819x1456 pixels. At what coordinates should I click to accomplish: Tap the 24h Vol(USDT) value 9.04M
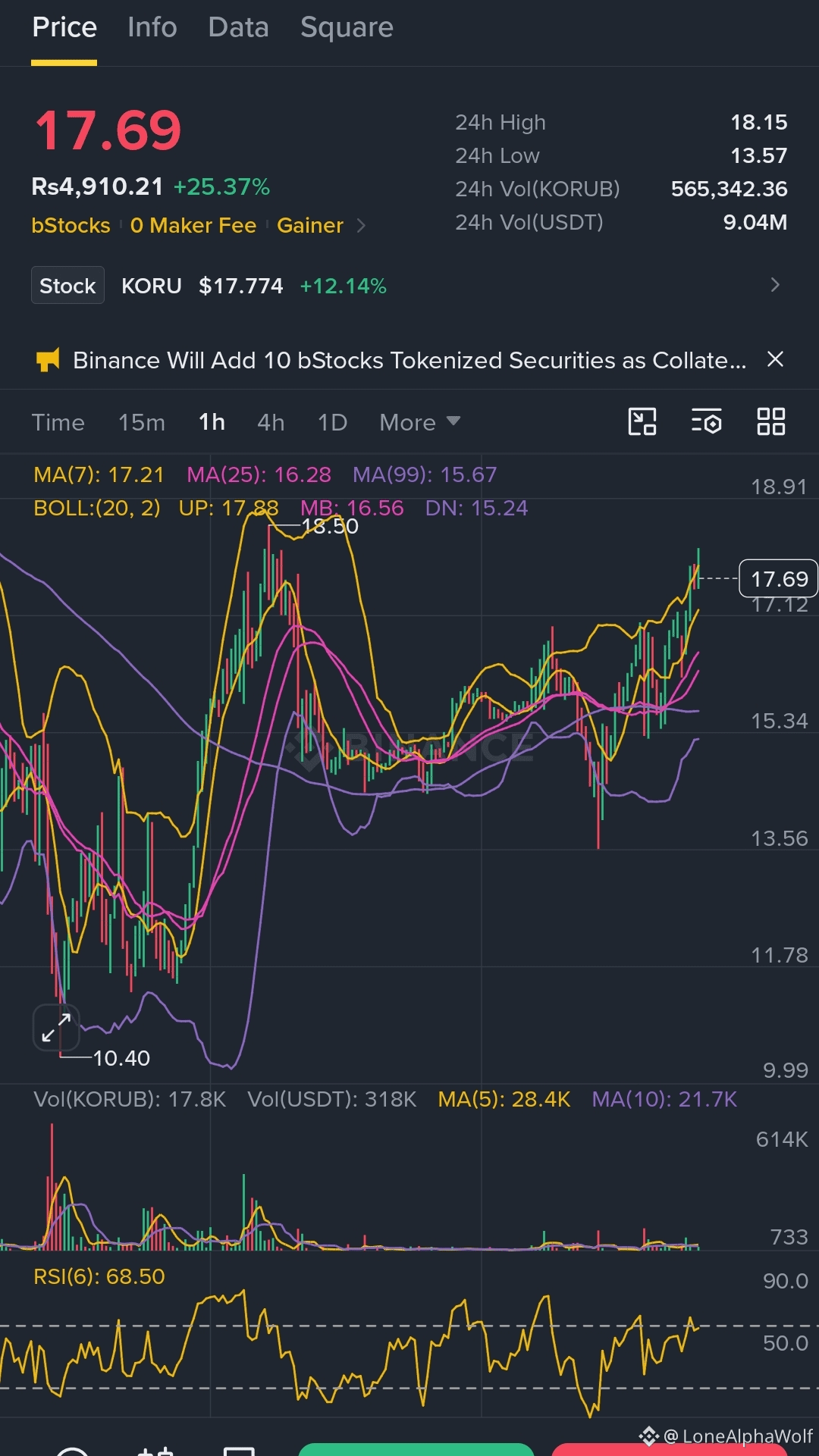pyautogui.click(x=755, y=222)
